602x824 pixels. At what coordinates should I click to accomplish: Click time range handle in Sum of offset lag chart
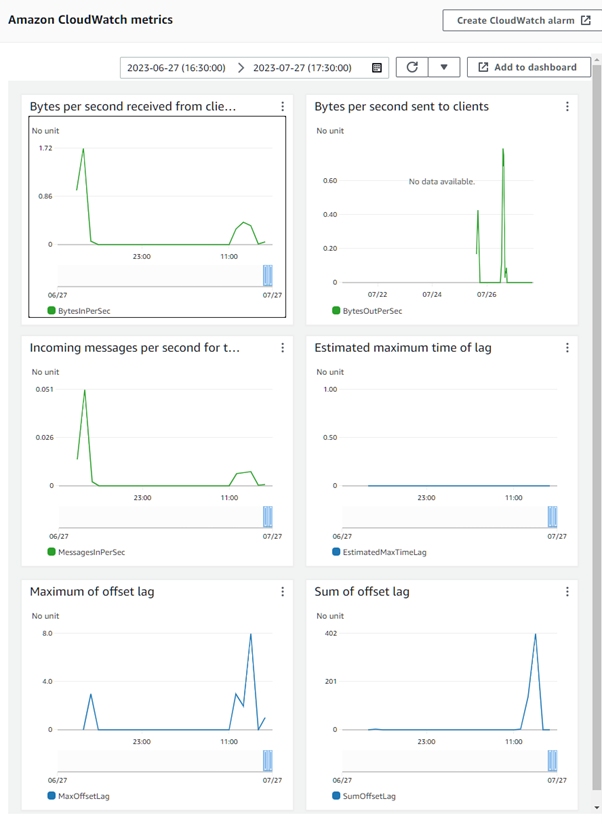[552, 761]
